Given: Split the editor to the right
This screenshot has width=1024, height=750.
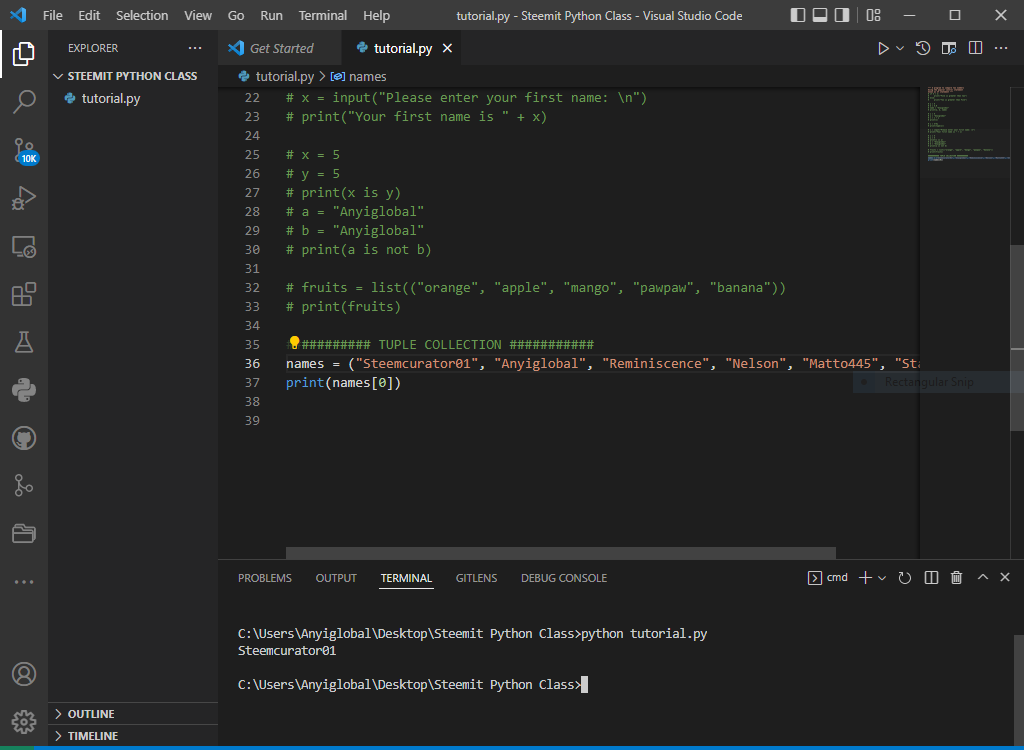Looking at the screenshot, I should (975, 48).
